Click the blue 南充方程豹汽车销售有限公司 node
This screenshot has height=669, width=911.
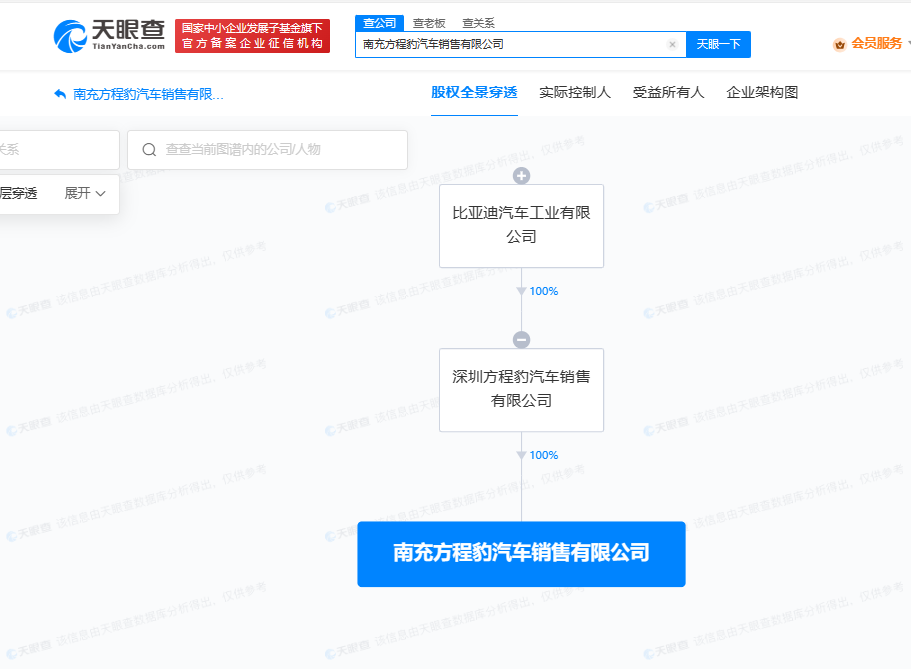[x=521, y=554]
